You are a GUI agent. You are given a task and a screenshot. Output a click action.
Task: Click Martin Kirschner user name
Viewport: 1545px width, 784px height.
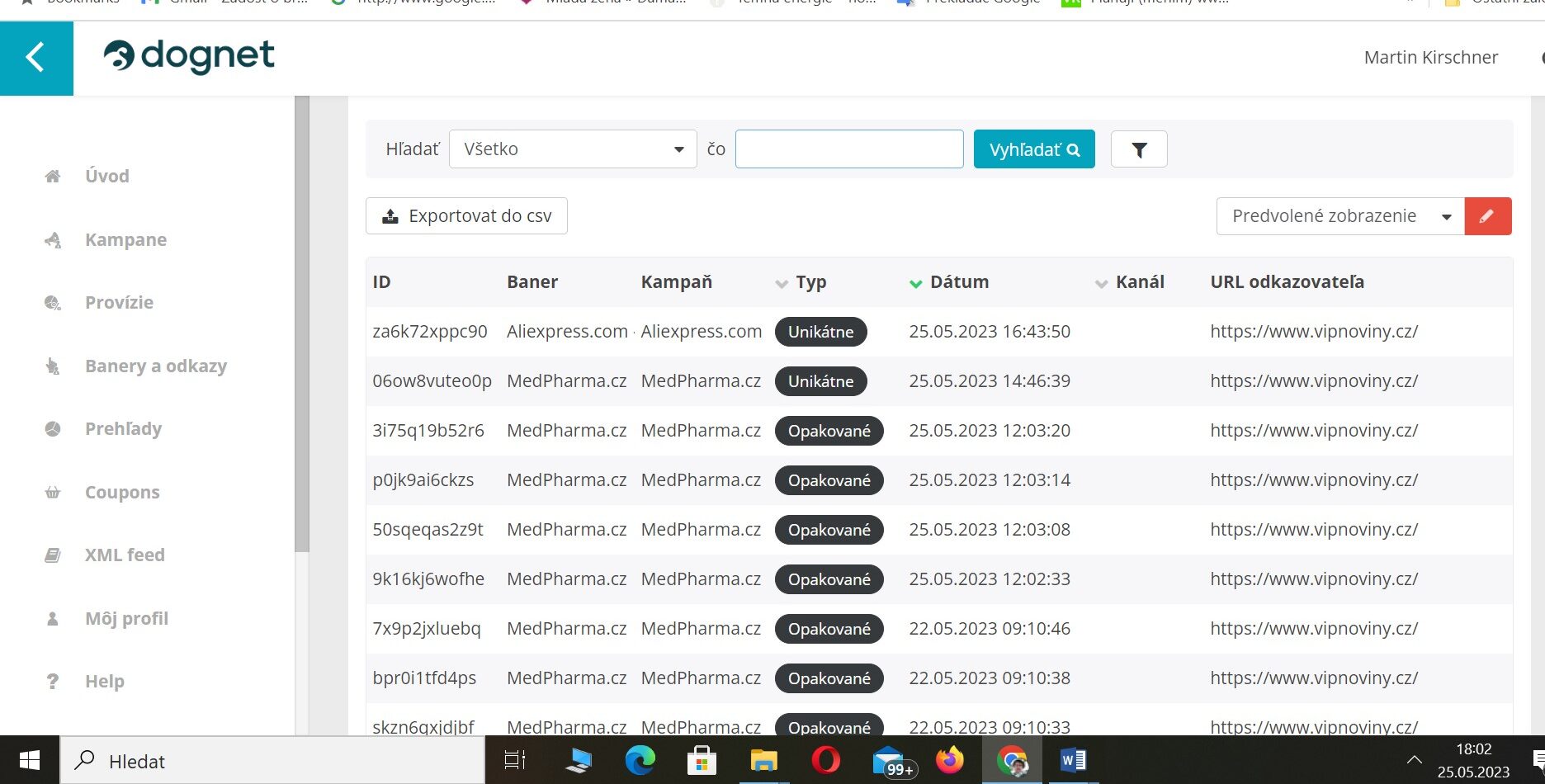click(x=1431, y=58)
